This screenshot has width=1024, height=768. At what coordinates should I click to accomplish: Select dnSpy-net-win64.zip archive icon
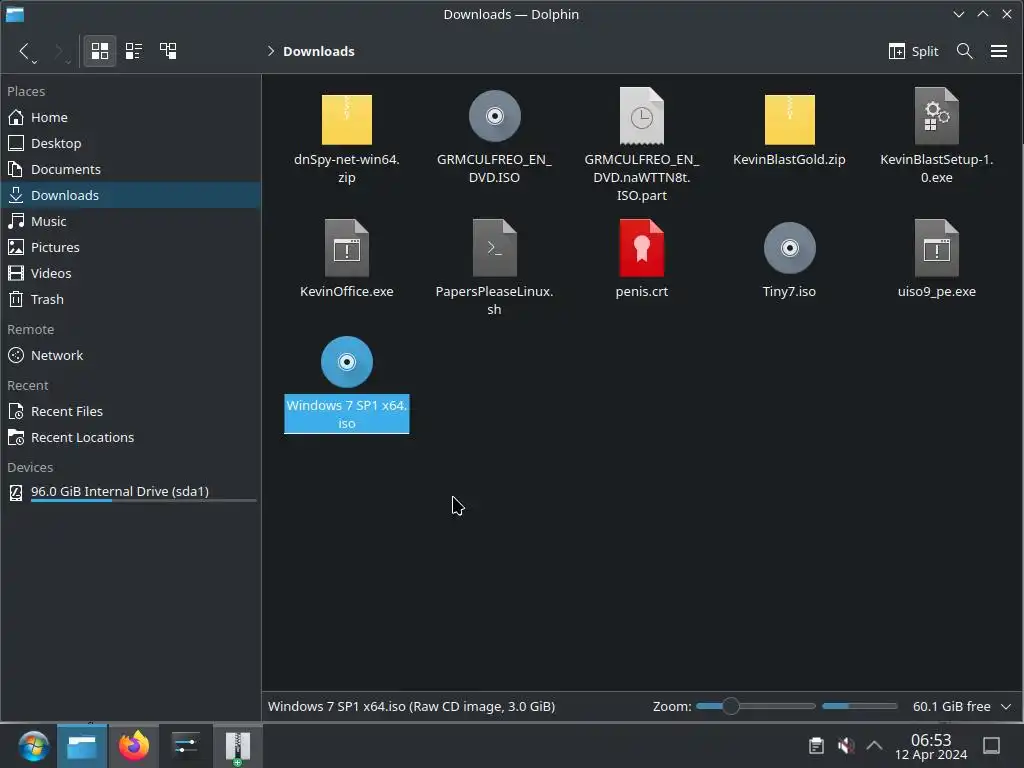347,119
